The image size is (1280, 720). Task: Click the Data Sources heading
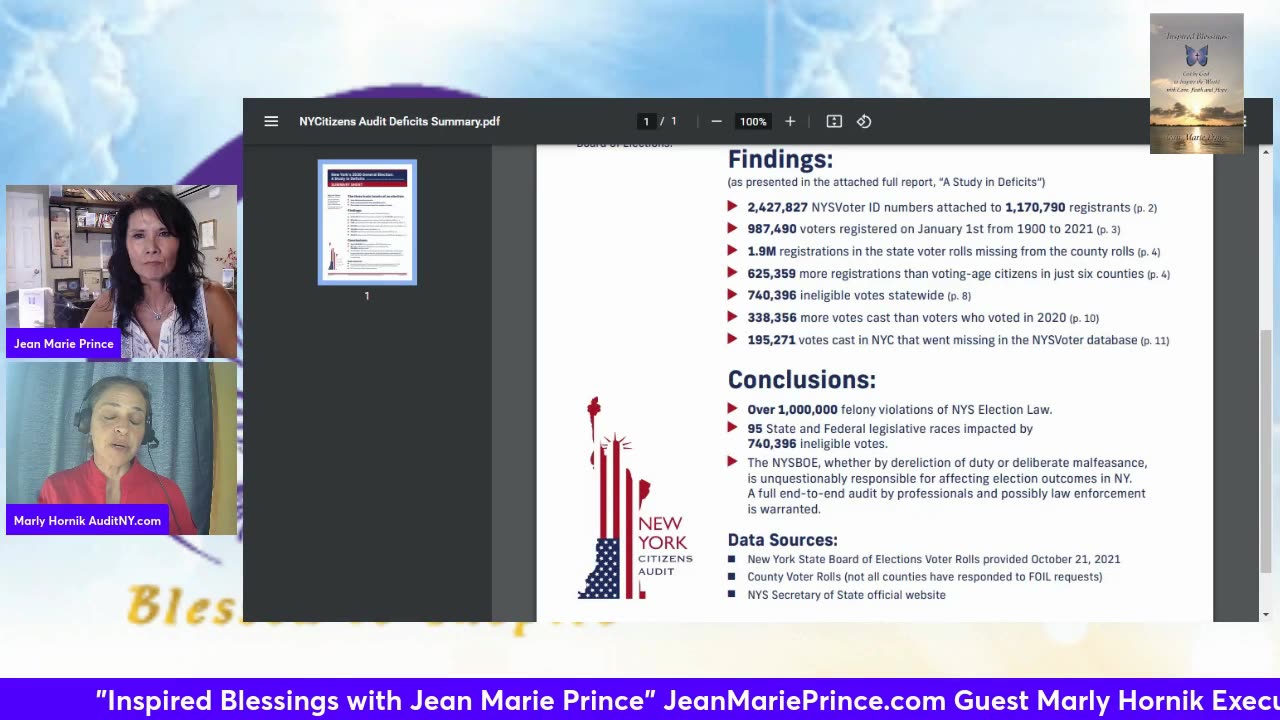click(782, 540)
